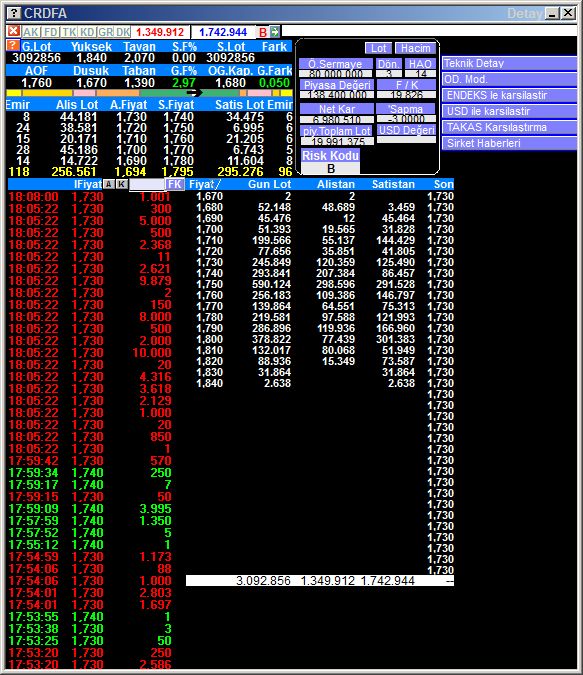Image resolution: width=583 pixels, height=675 pixels.
Task: Click the DK toolbar button
Action: click(x=123, y=32)
